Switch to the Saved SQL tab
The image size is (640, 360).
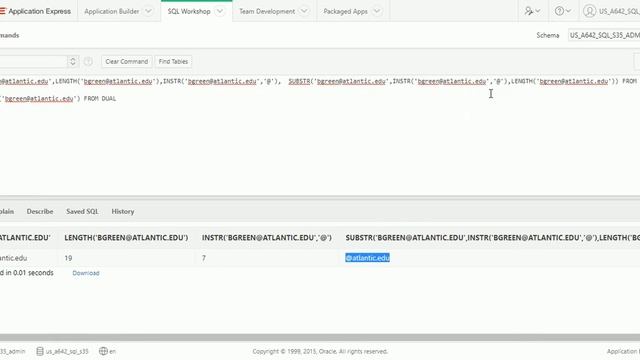pyautogui.click(x=82, y=211)
